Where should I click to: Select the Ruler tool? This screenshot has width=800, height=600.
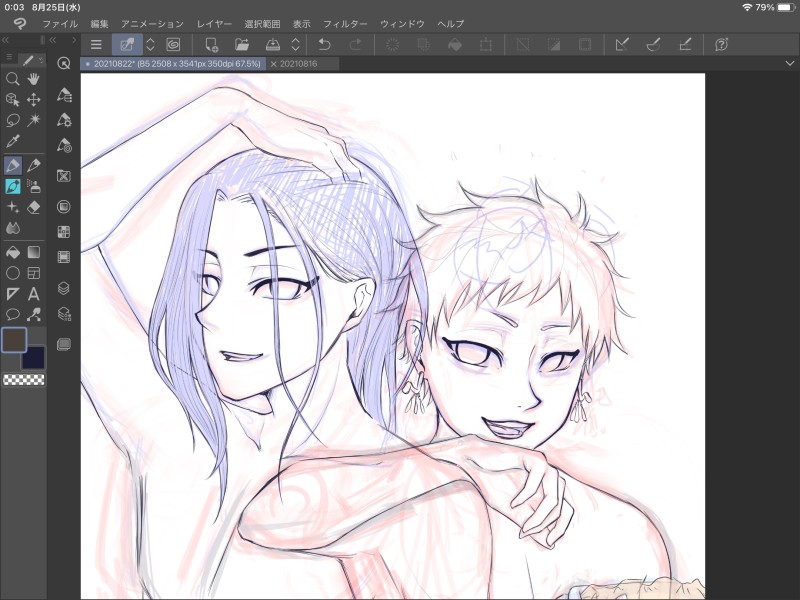point(13,294)
